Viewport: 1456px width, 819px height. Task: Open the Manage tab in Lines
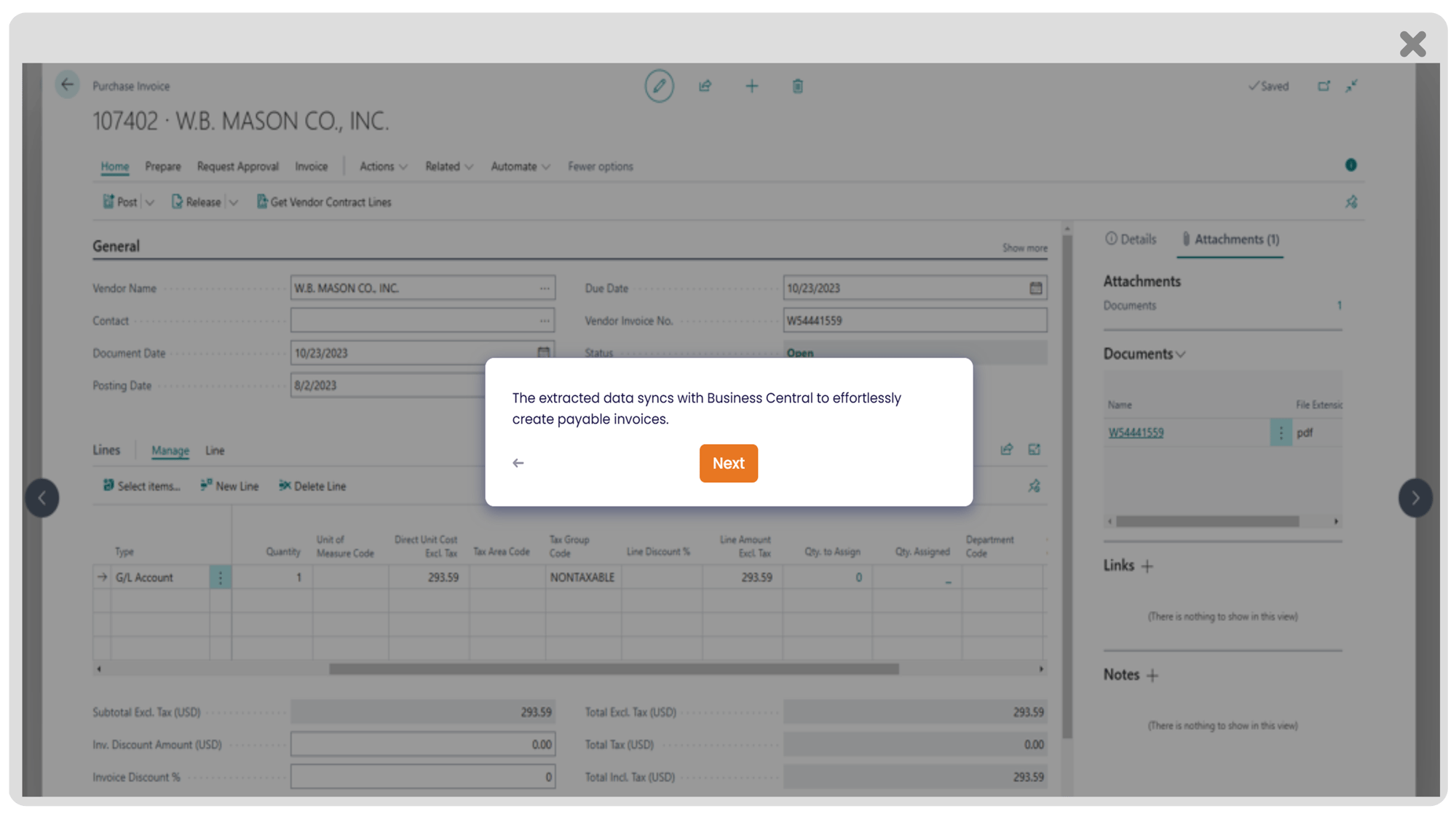click(170, 451)
